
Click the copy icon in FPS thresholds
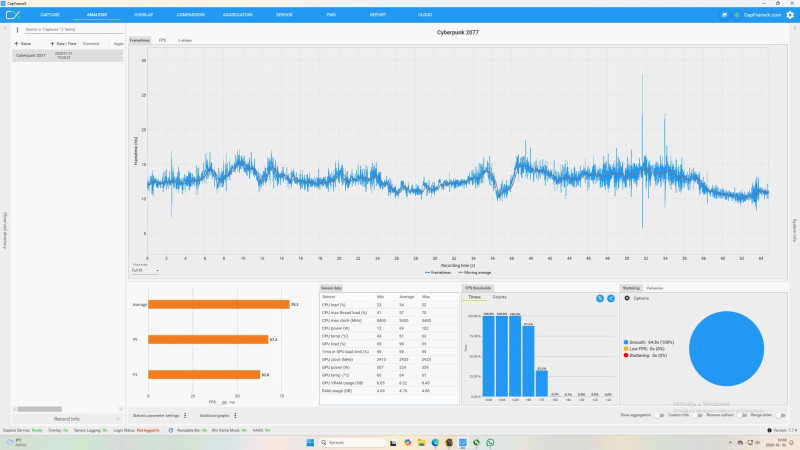pyautogui.click(x=600, y=298)
